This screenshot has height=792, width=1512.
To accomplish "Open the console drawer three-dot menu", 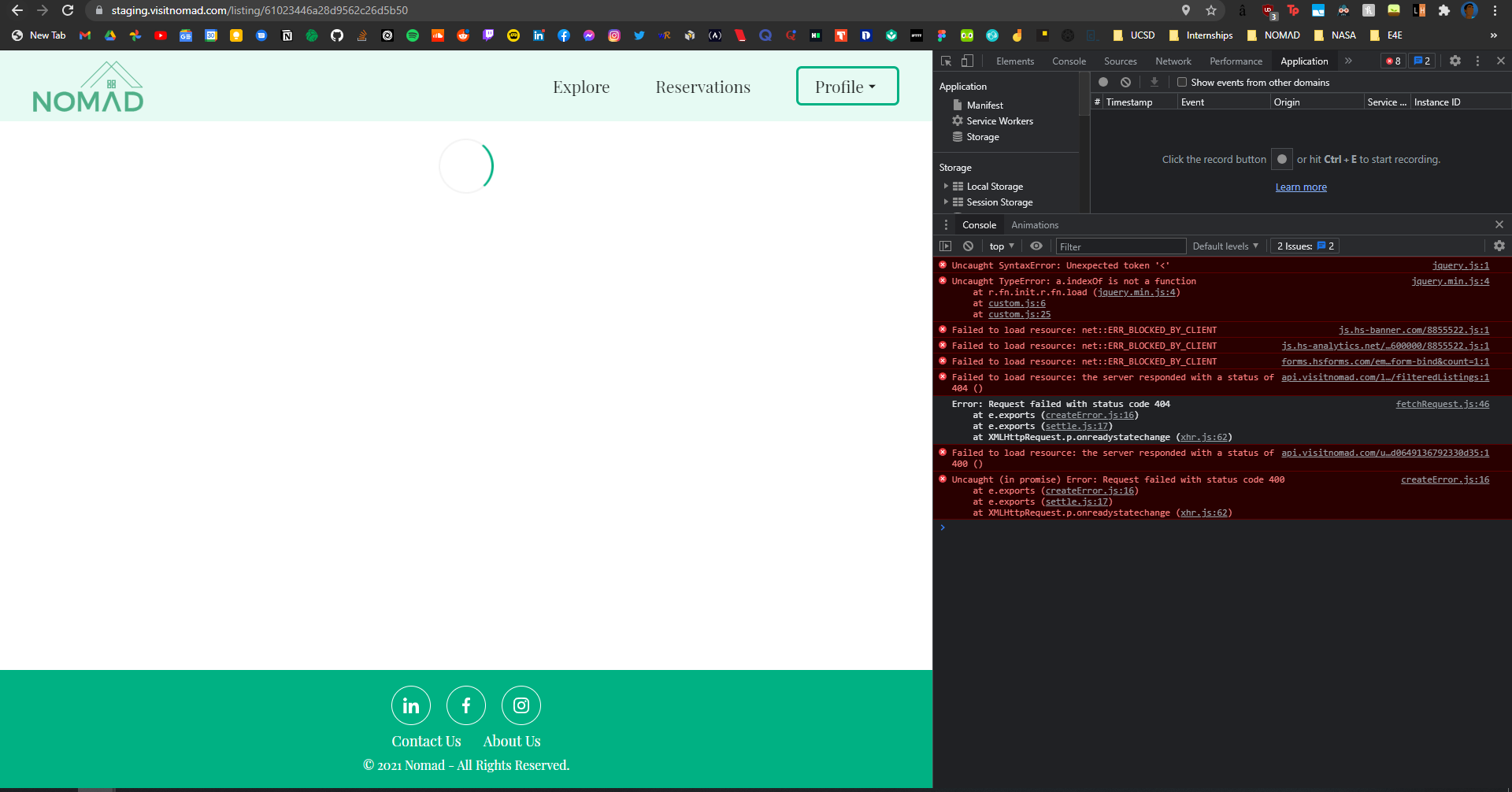I will click(946, 225).
